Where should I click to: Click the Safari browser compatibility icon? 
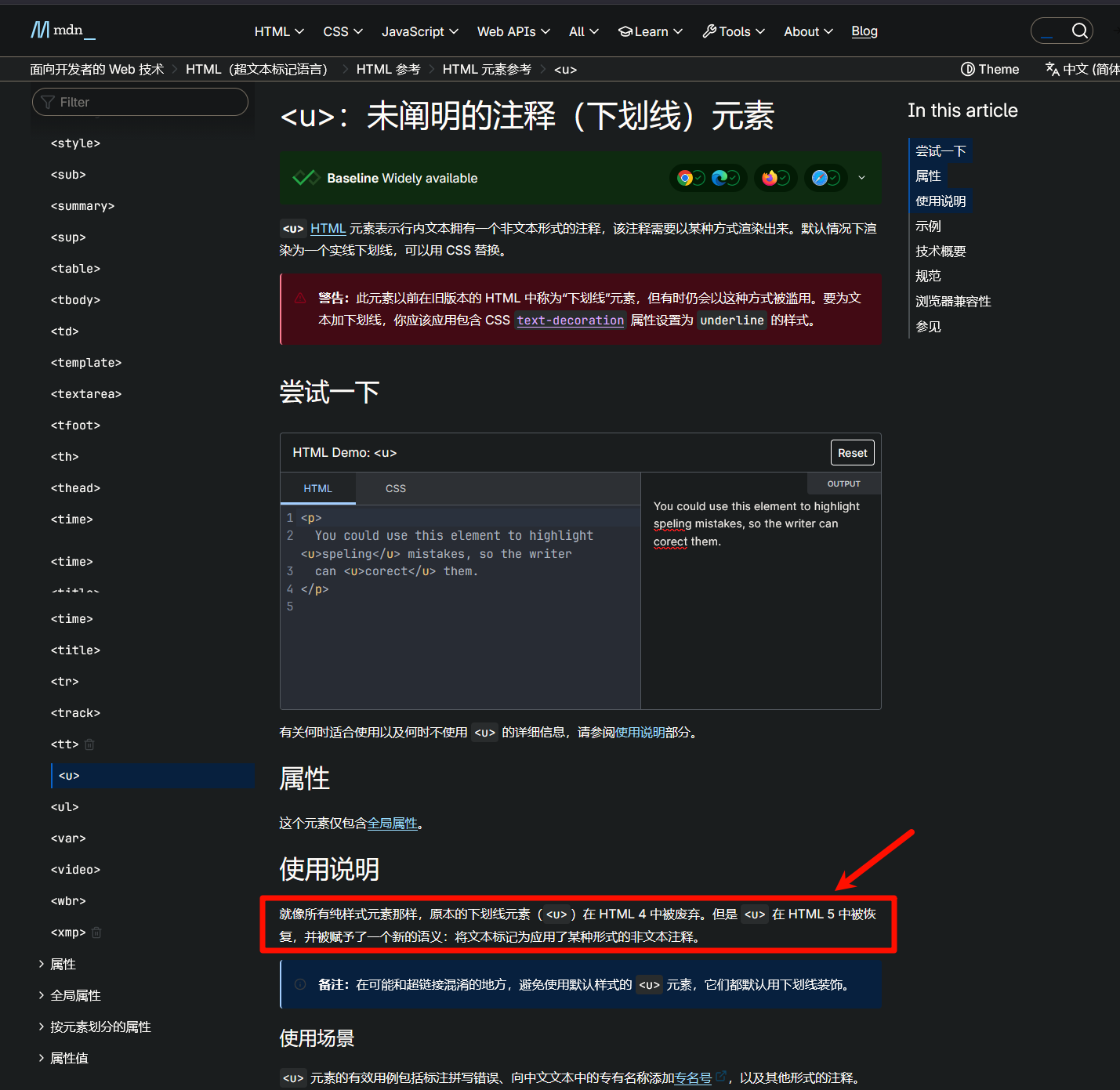(x=819, y=178)
